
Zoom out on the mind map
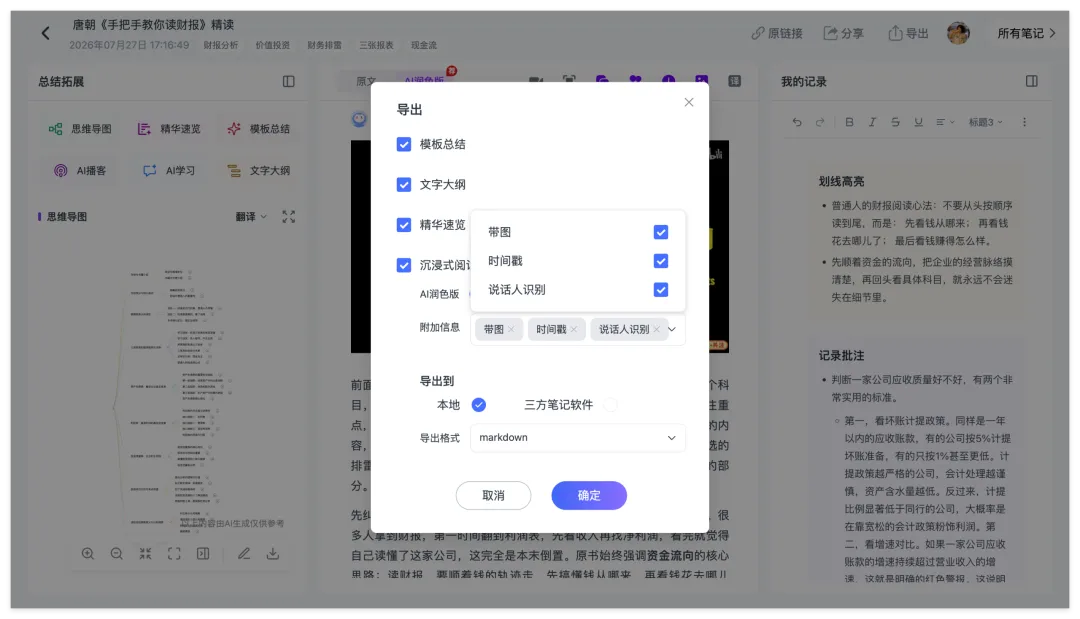[x=116, y=554]
